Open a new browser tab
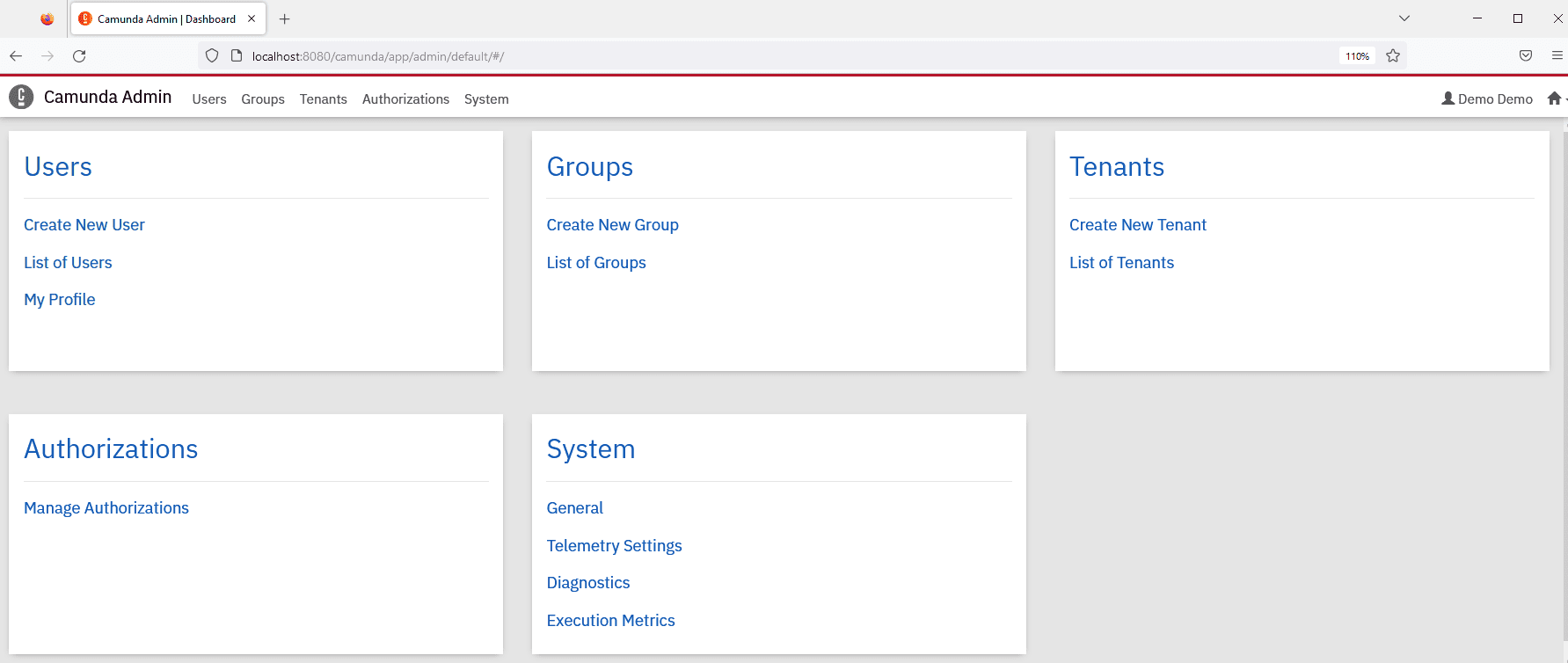 point(284,18)
